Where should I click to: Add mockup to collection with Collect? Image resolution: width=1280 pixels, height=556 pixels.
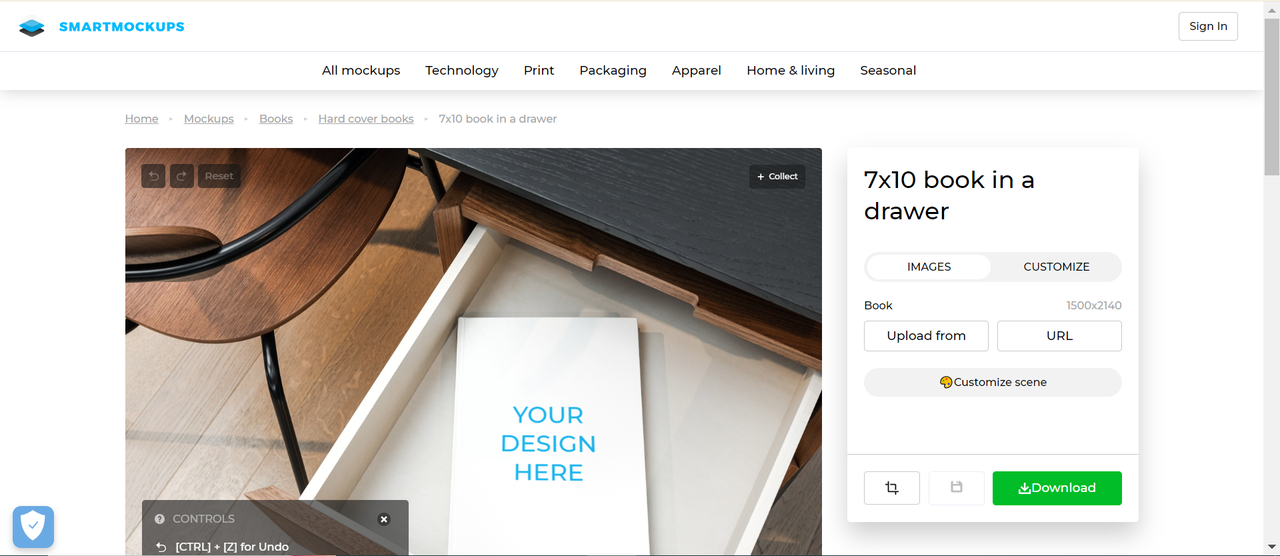pyautogui.click(x=777, y=176)
